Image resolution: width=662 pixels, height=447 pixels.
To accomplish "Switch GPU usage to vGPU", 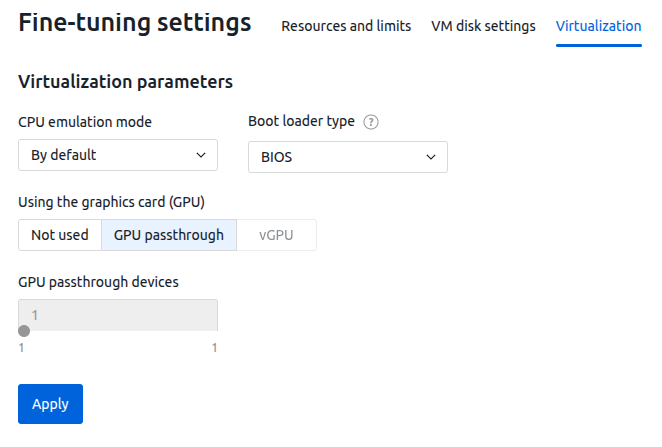I will click(276, 235).
